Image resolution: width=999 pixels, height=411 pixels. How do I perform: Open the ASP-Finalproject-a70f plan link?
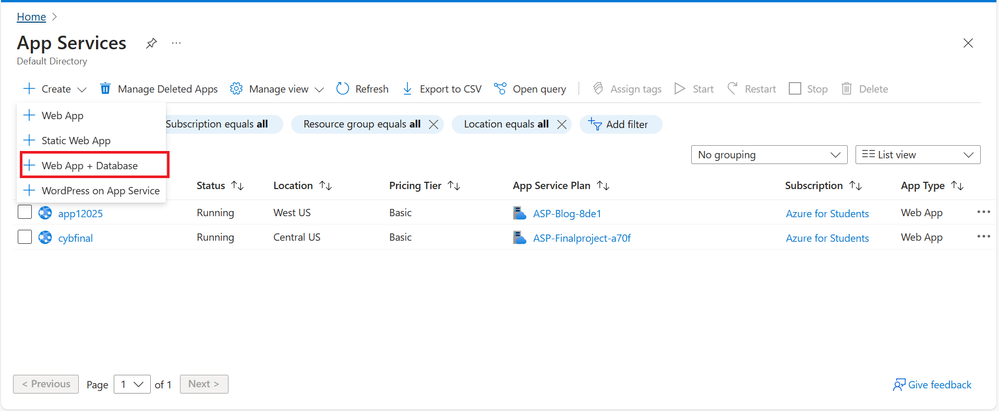point(582,238)
